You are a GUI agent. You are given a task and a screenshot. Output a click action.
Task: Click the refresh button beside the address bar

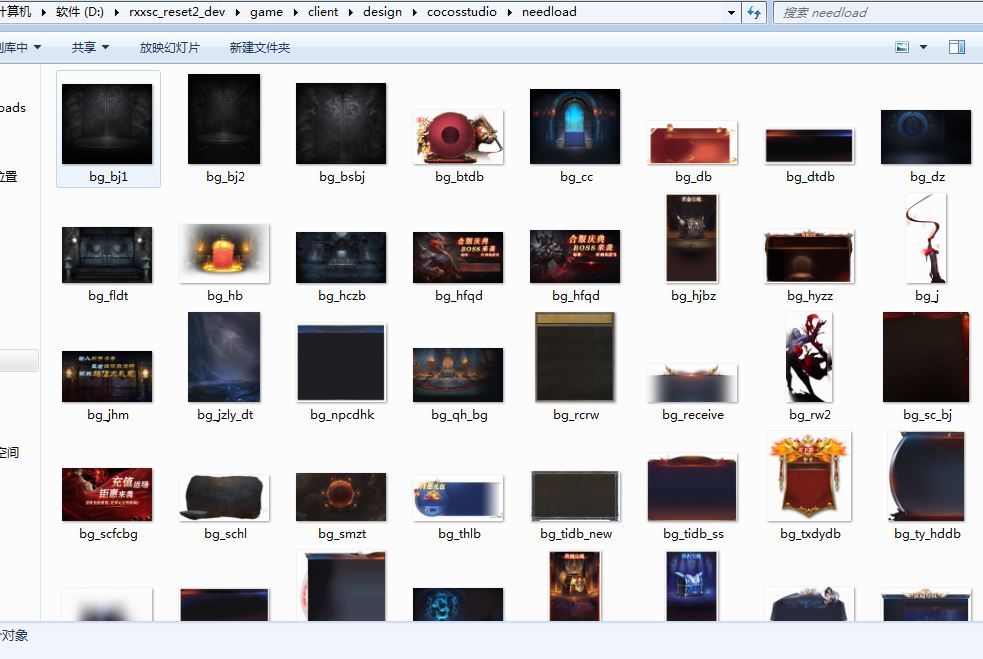pyautogui.click(x=755, y=13)
